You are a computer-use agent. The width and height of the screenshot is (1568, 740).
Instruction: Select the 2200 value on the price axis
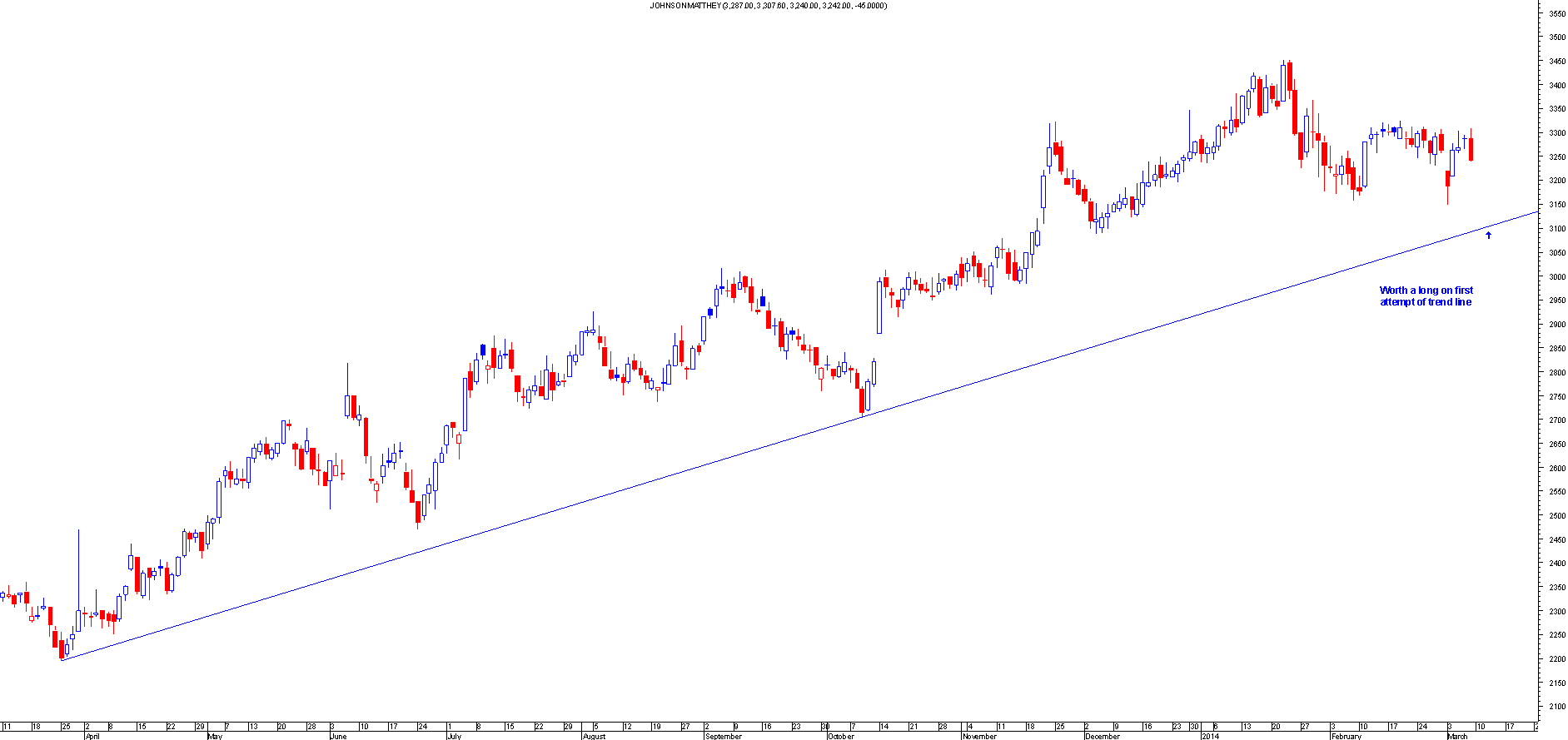1556,659
